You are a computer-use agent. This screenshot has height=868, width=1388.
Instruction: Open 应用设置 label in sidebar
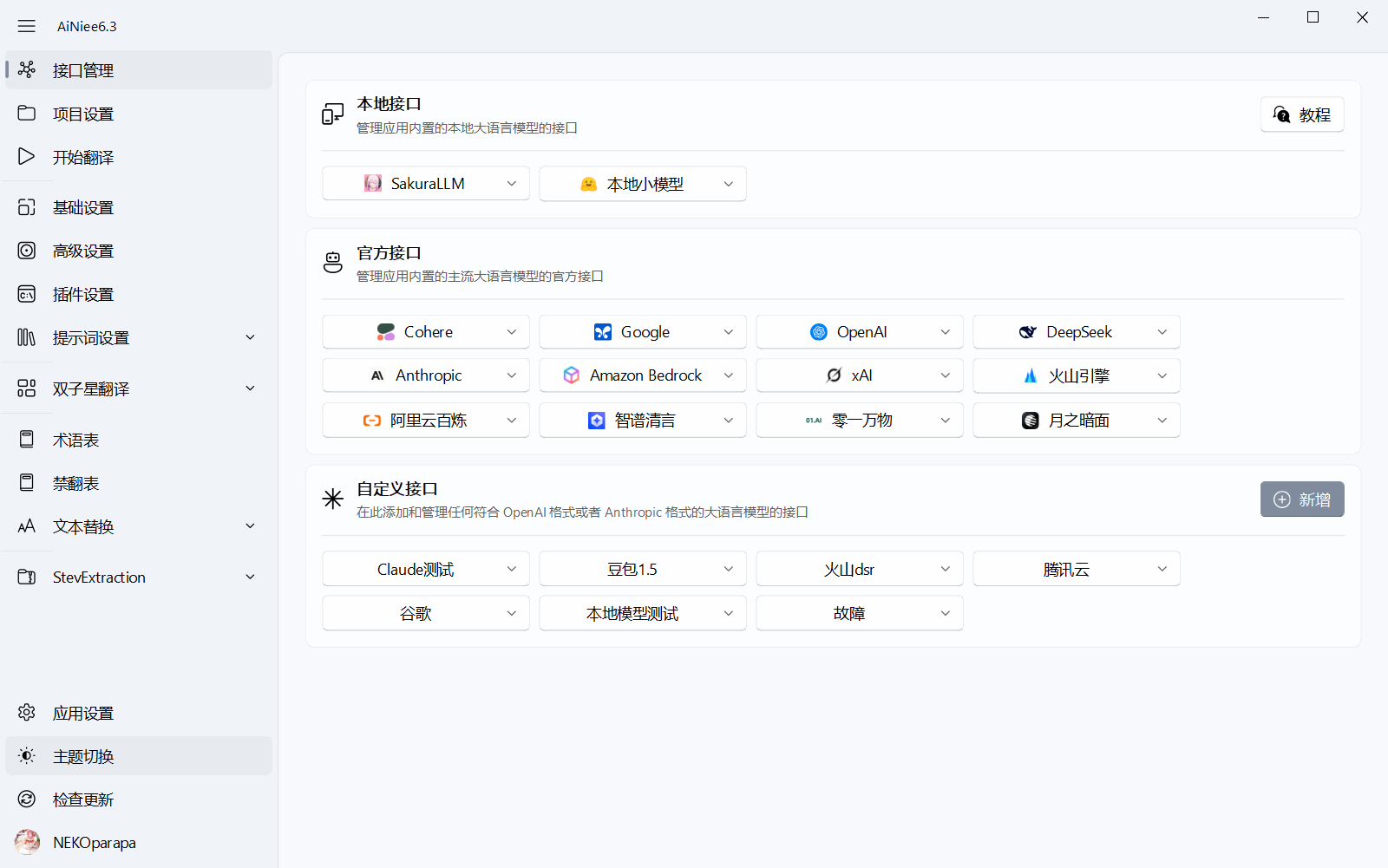point(83,713)
